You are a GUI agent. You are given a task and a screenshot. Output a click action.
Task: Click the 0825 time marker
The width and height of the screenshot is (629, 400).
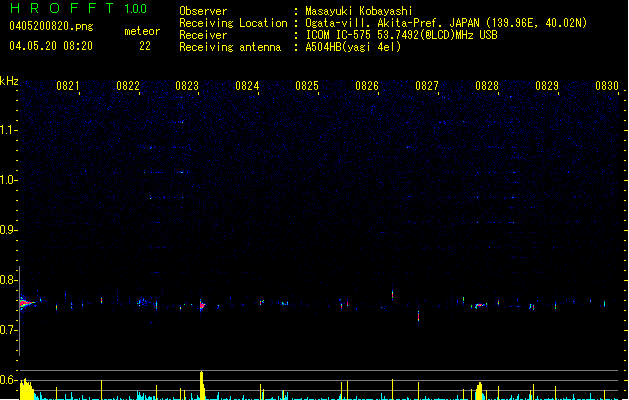[x=307, y=86]
